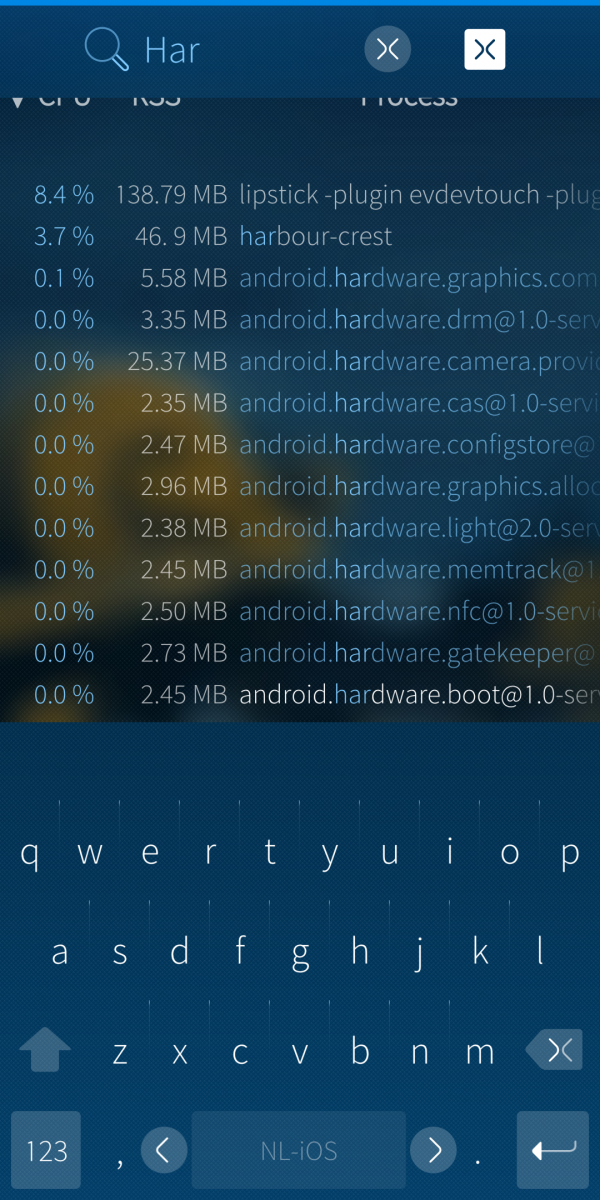Image resolution: width=600 pixels, height=1200 pixels.
Task: Tap the enter return key
Action: 553,1150
